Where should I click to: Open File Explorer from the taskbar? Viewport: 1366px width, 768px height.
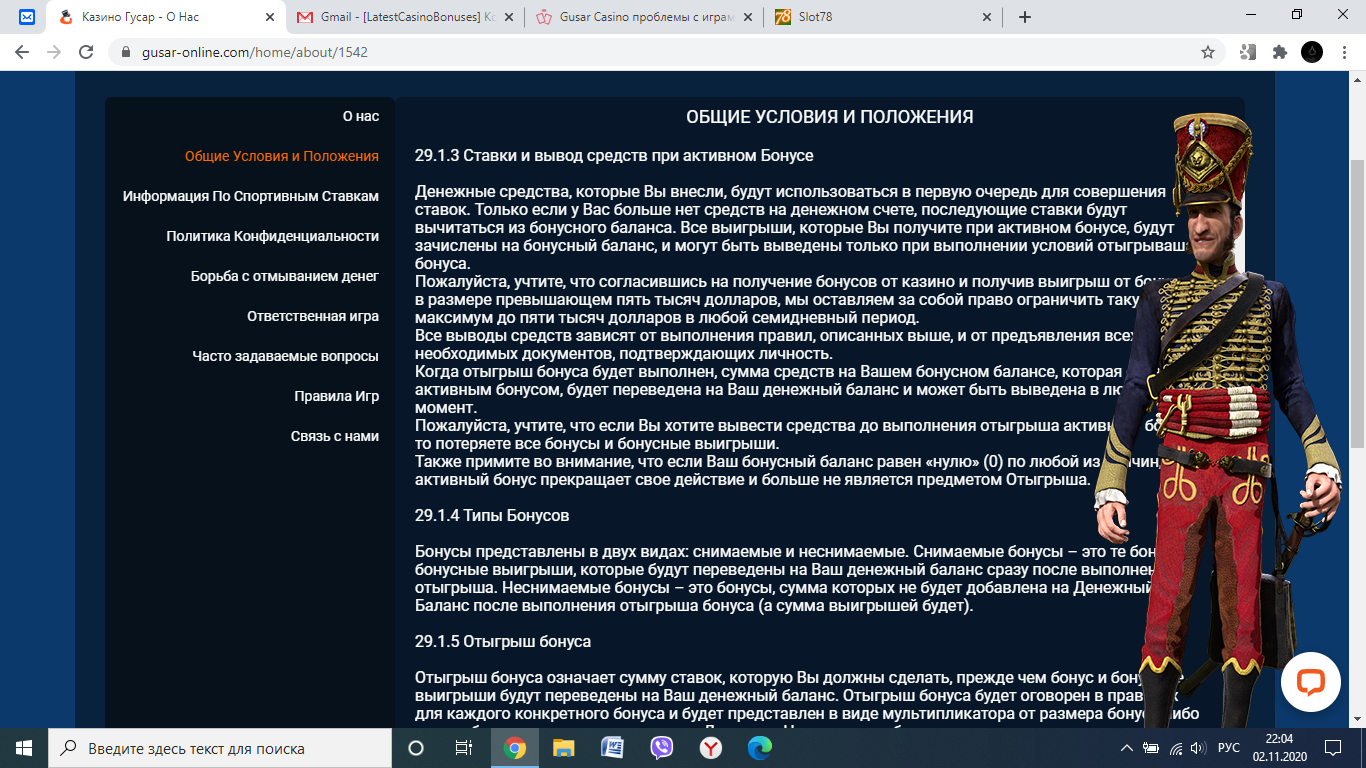[564, 748]
